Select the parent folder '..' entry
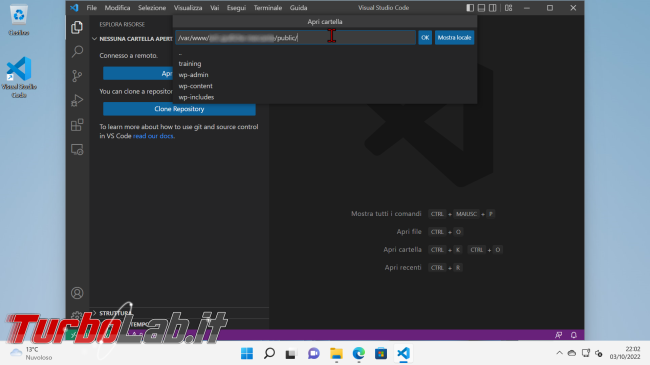This screenshot has width=650, height=365. 325,53
